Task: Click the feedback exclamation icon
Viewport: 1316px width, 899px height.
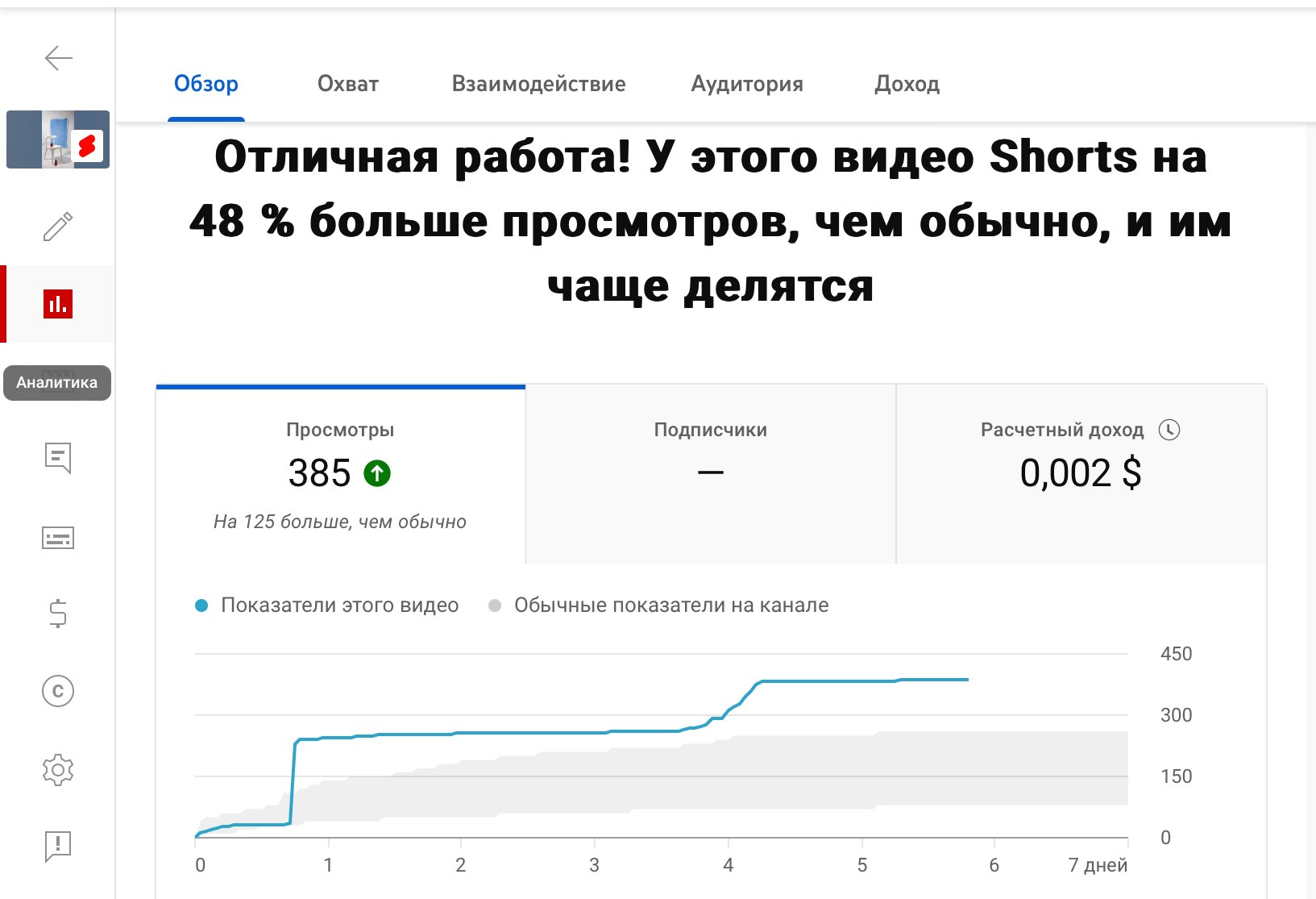Action: 57,847
